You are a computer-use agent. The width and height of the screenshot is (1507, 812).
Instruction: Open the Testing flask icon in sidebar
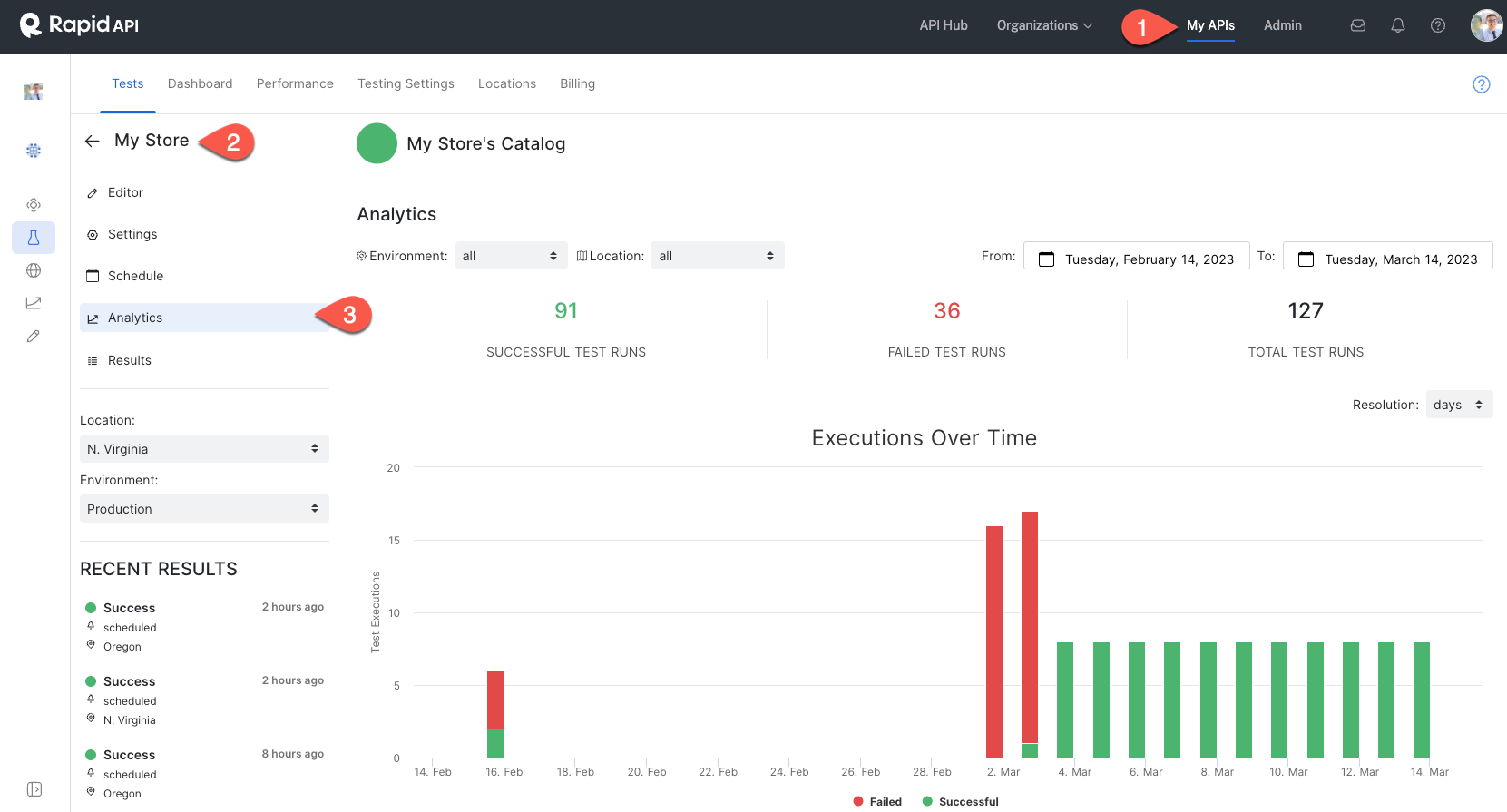pos(34,238)
